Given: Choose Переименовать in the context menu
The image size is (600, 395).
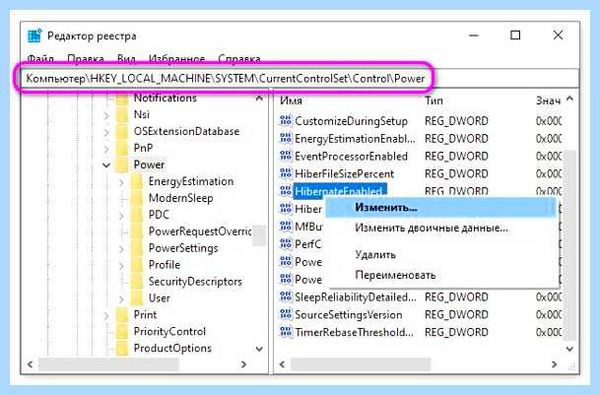Looking at the screenshot, I should pos(441,275).
